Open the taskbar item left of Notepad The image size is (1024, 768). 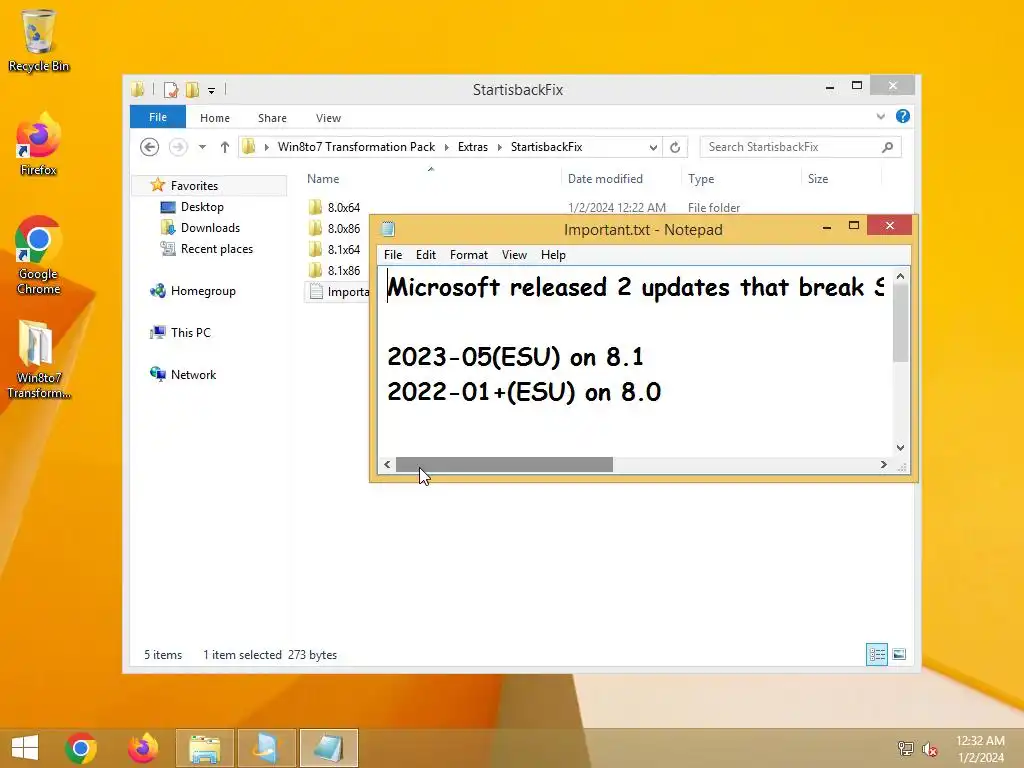point(266,748)
